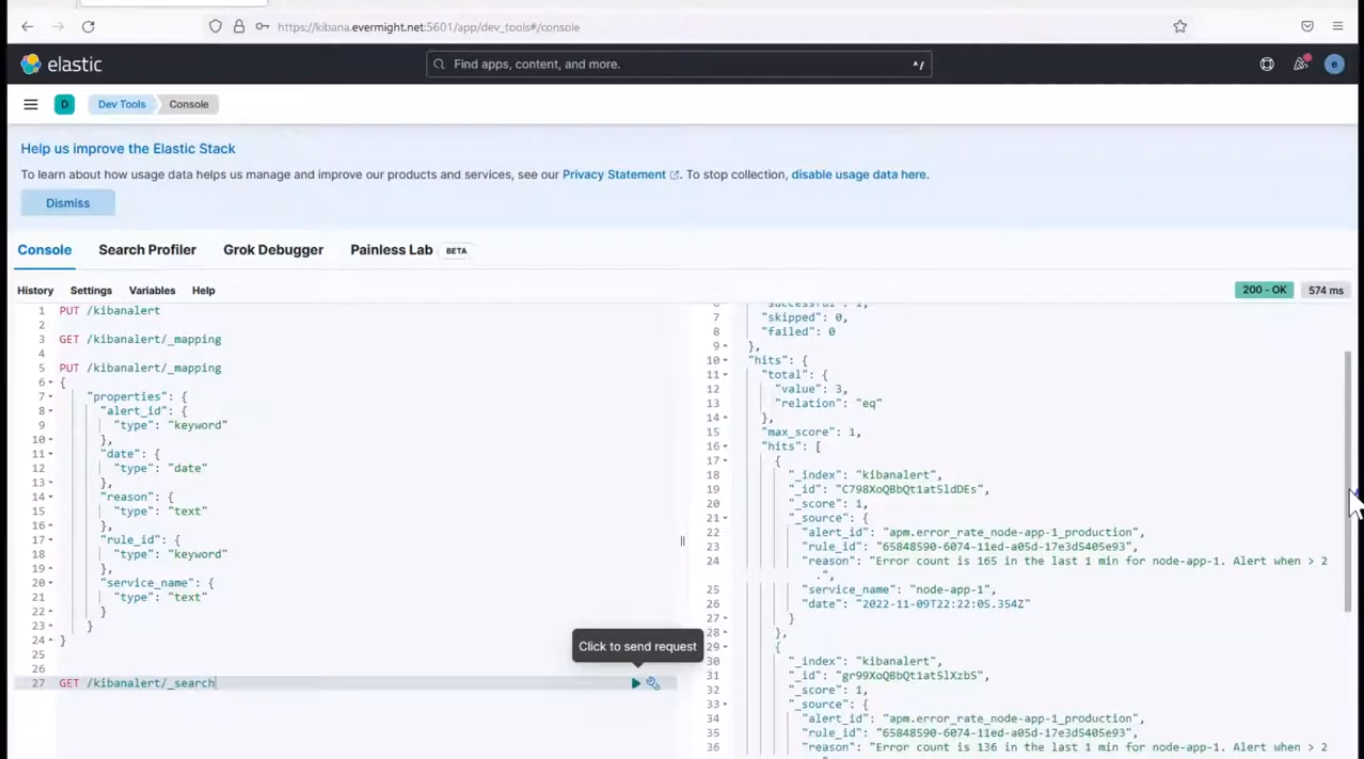Collapse the output hits array at line 16

[726, 447]
